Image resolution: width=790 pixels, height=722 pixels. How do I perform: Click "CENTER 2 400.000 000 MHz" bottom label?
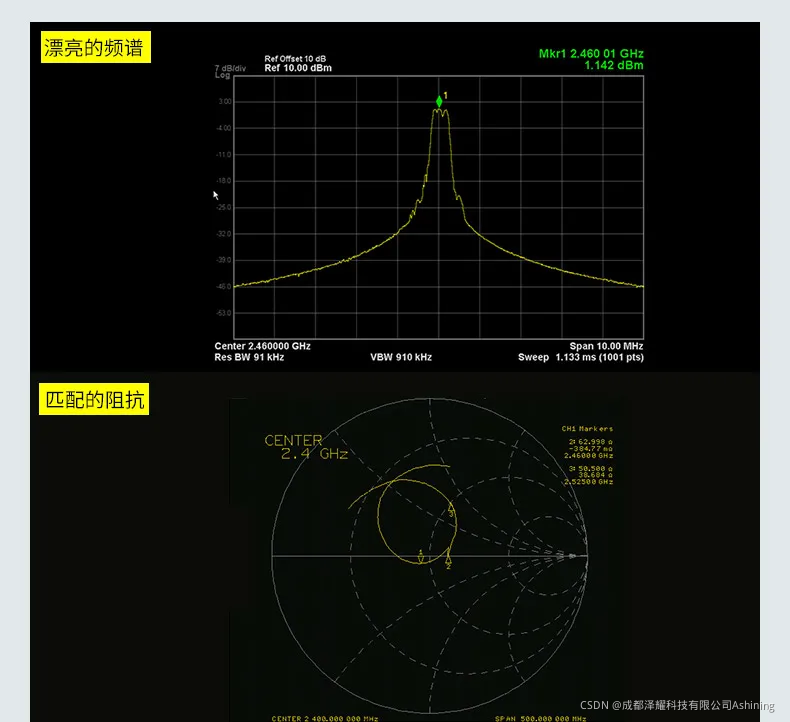[325, 718]
